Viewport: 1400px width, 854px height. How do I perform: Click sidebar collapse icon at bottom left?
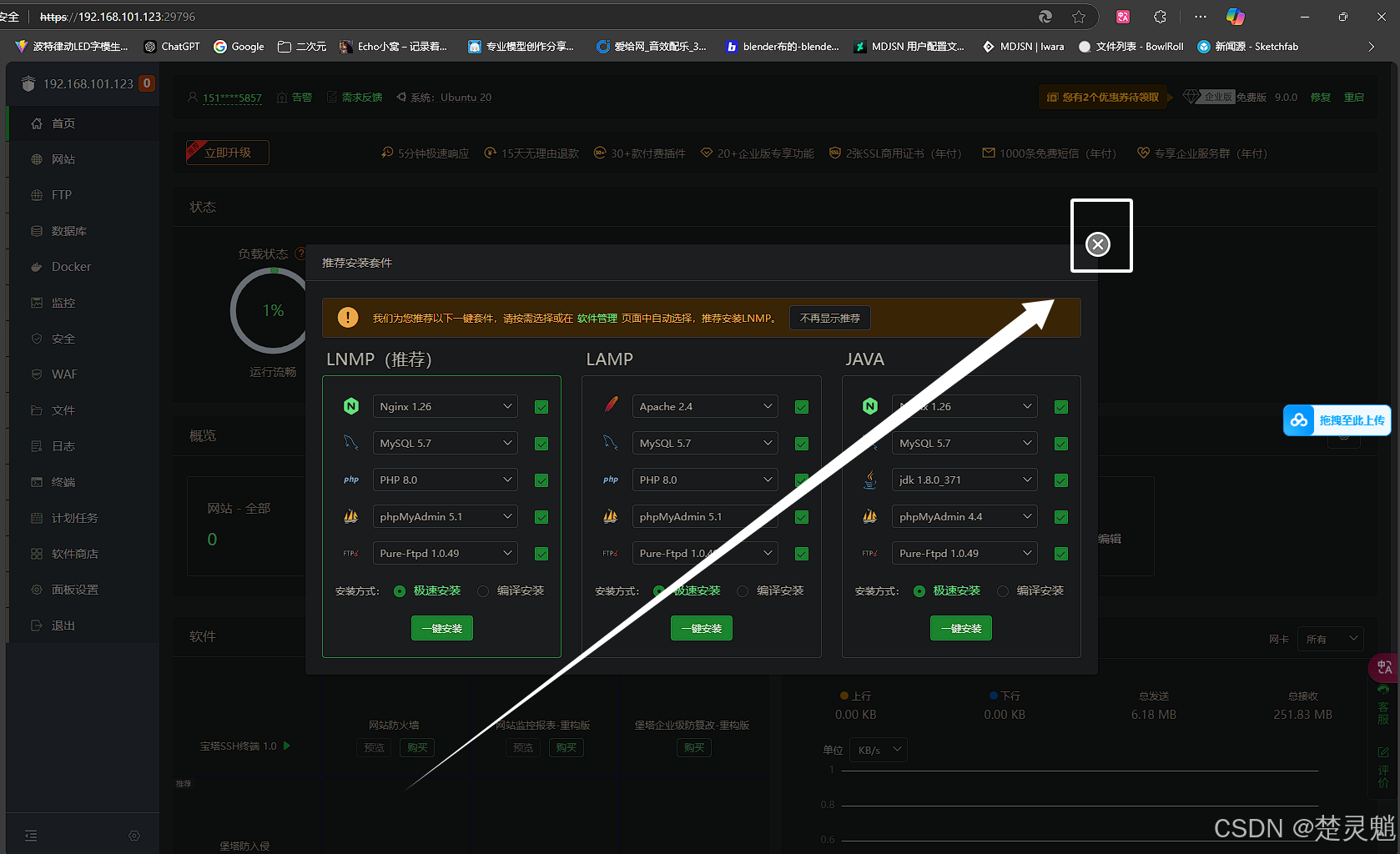31,836
